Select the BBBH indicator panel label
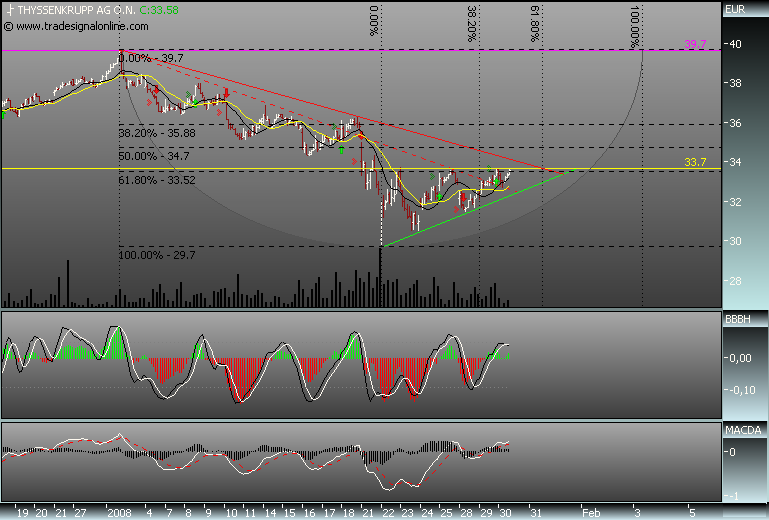 click(736, 319)
